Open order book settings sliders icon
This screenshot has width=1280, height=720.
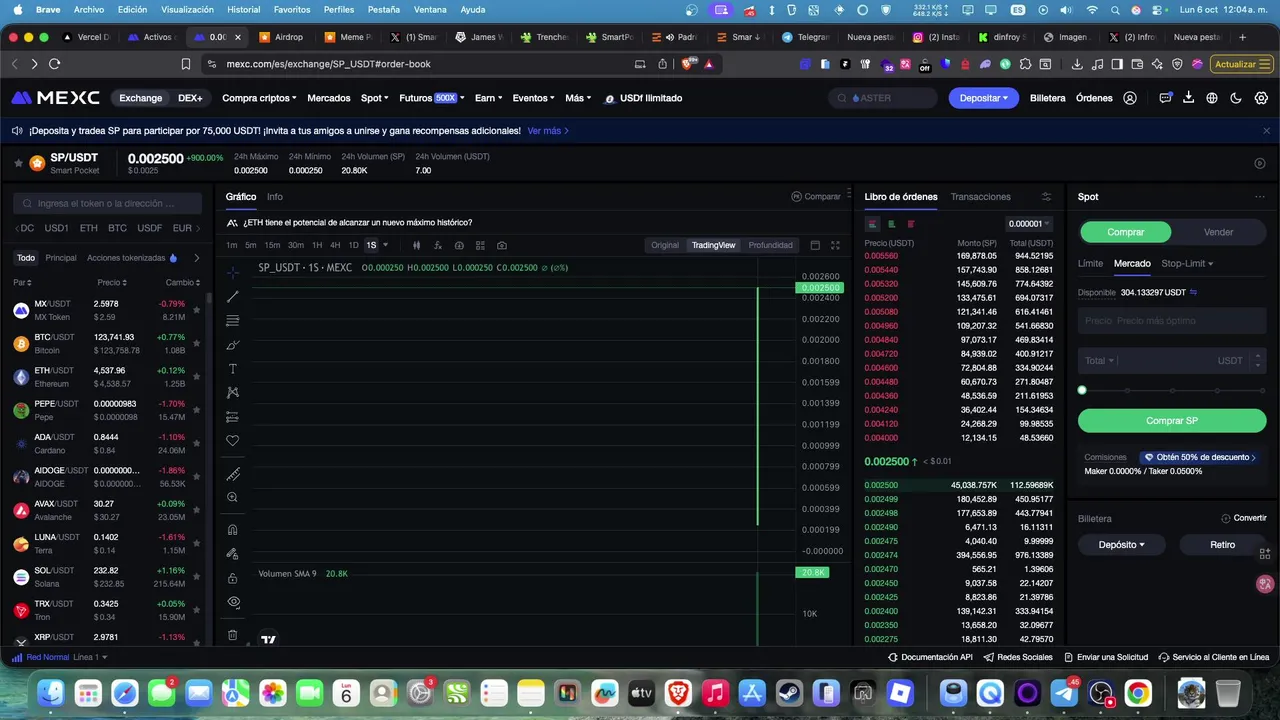(x=1046, y=197)
